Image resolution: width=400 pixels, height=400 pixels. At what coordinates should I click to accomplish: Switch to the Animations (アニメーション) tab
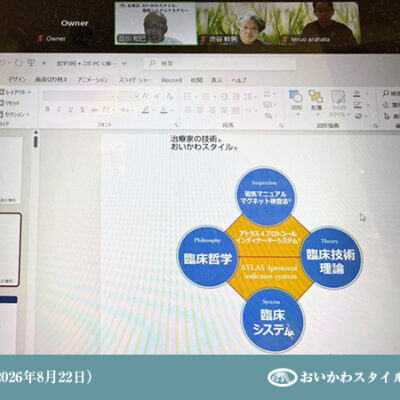[93, 80]
